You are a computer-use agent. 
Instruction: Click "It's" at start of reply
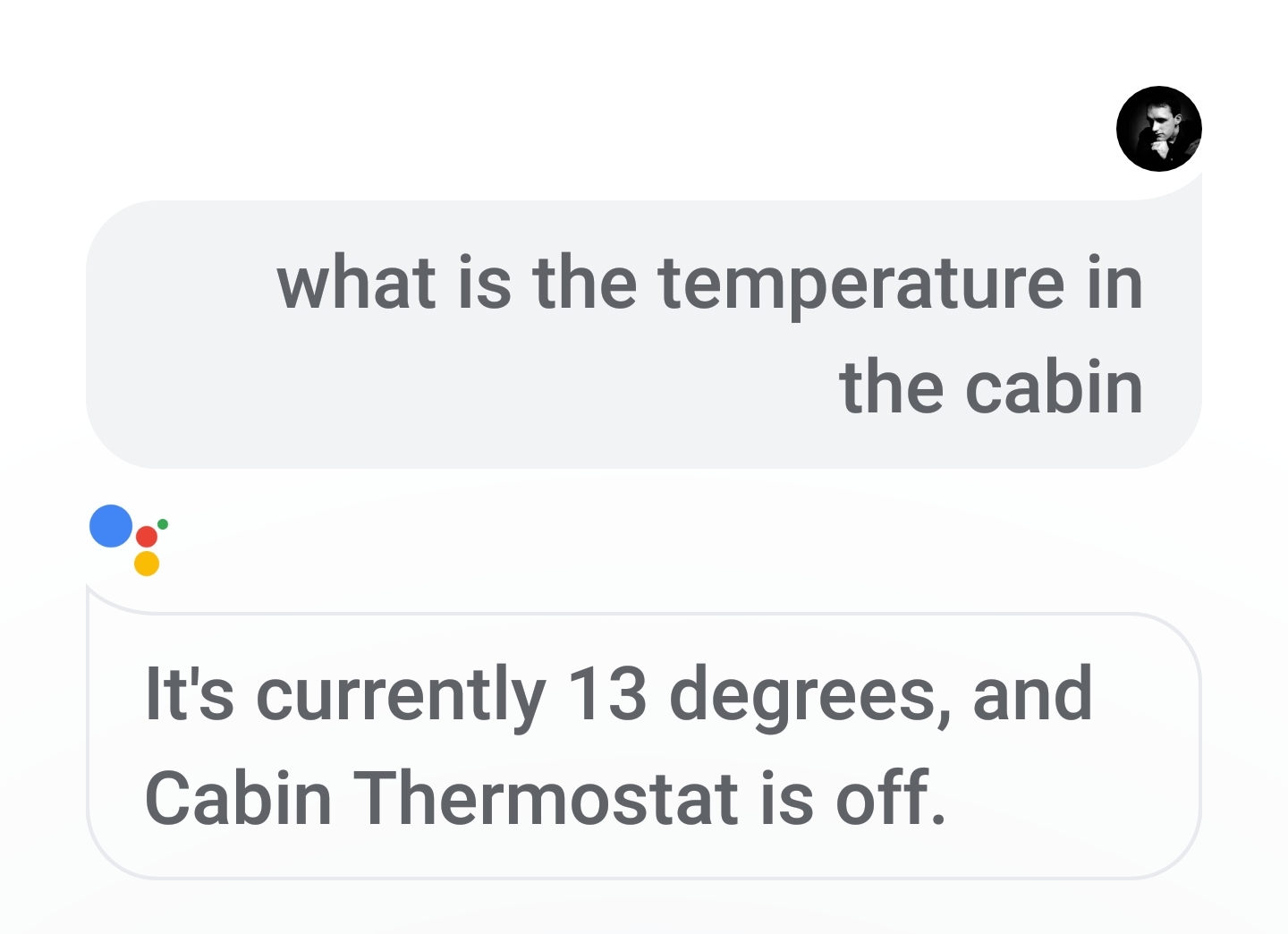(190, 693)
